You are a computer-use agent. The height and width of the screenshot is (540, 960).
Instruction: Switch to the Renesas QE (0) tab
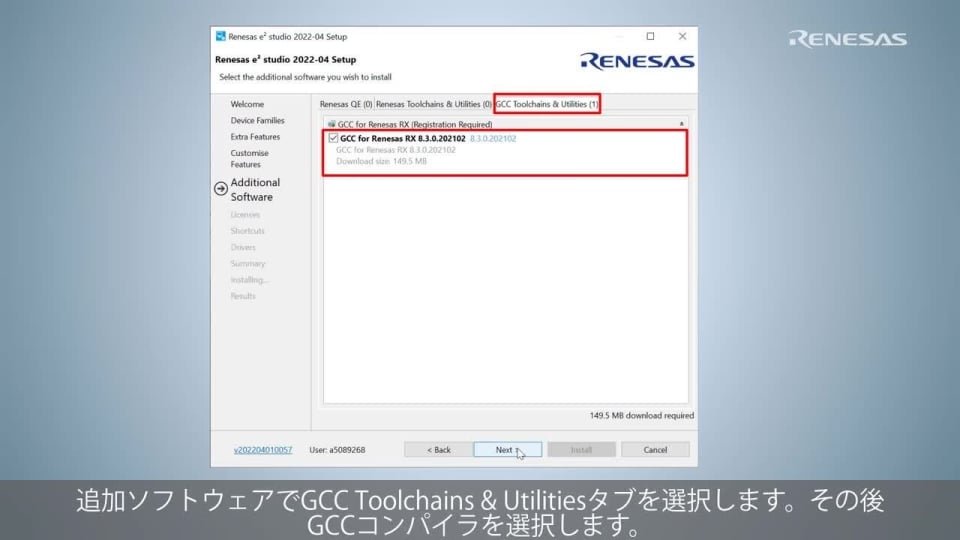pyautogui.click(x=345, y=104)
